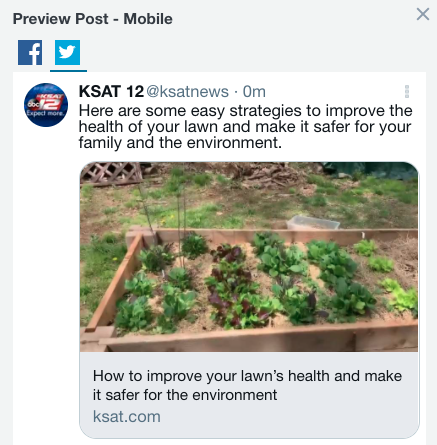Click the tweet text about lawn strategies

[245, 127]
